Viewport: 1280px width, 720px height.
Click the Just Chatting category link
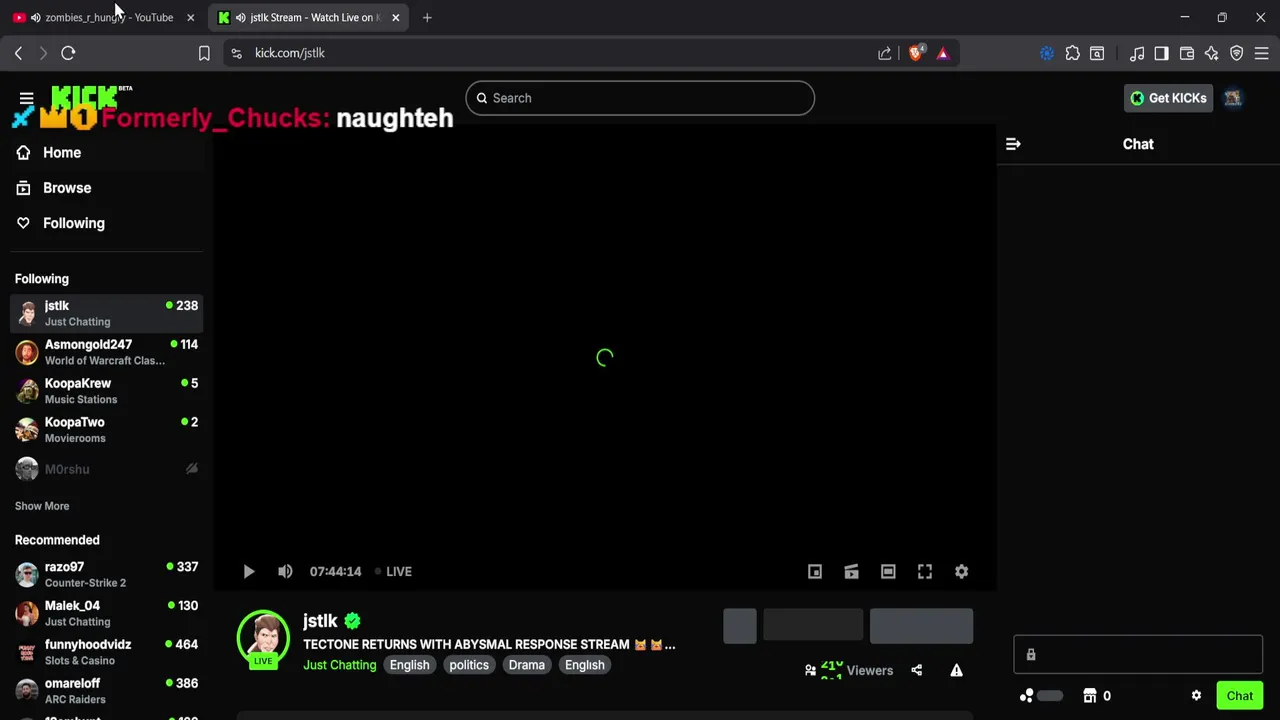pos(340,665)
